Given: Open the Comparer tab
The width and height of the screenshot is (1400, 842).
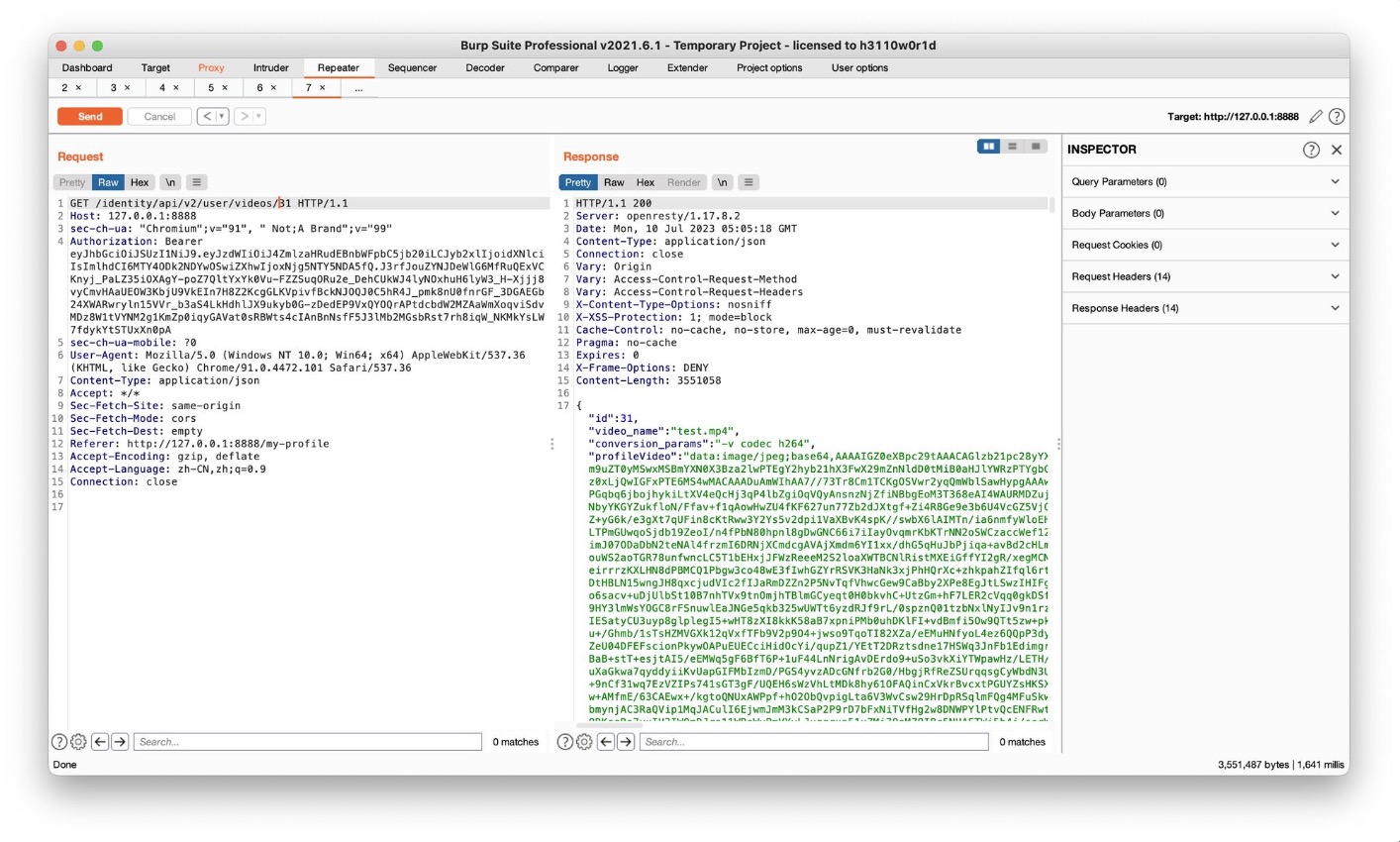Looking at the screenshot, I should click(556, 67).
